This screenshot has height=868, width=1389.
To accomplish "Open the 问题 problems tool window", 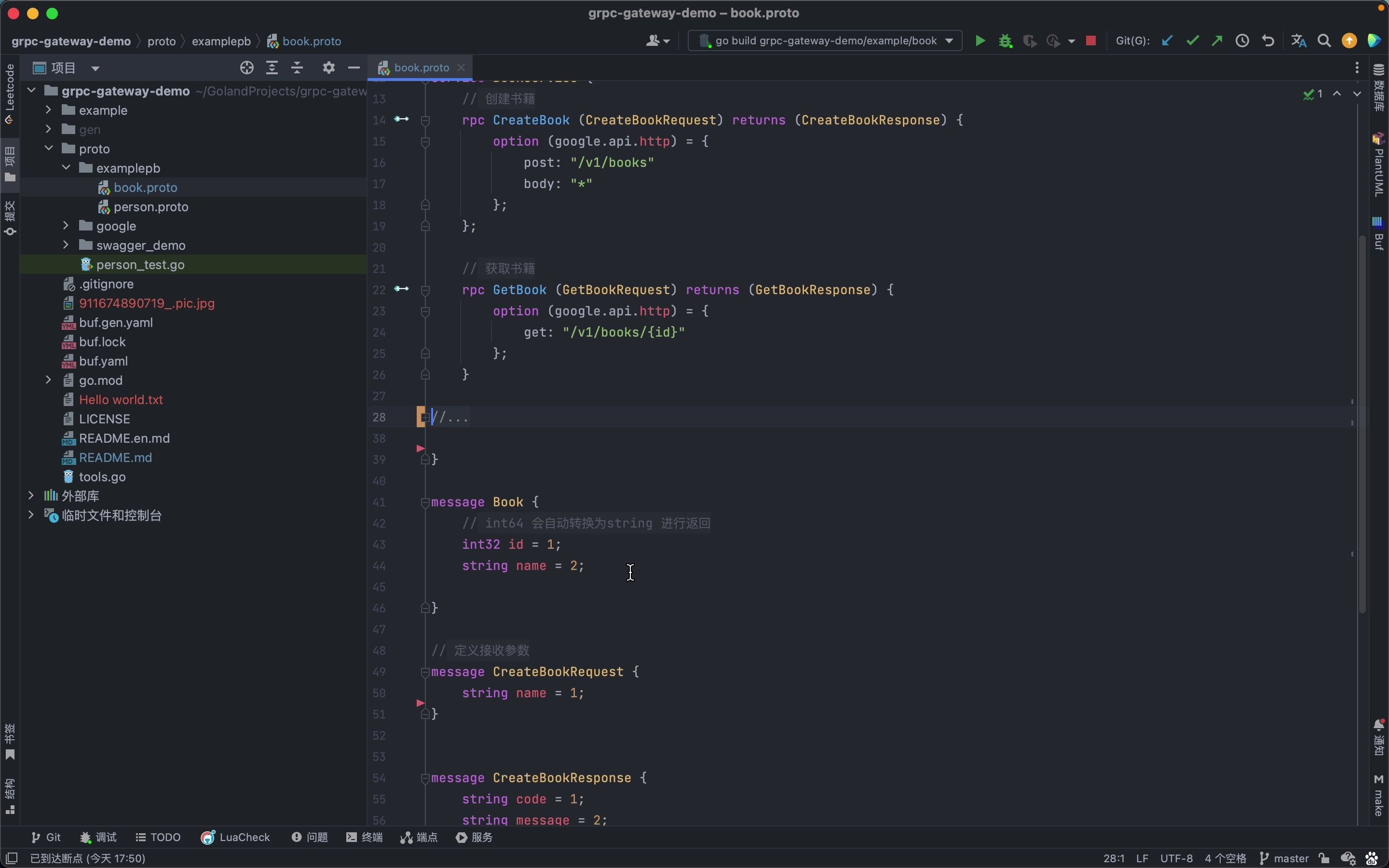I will tap(310, 838).
